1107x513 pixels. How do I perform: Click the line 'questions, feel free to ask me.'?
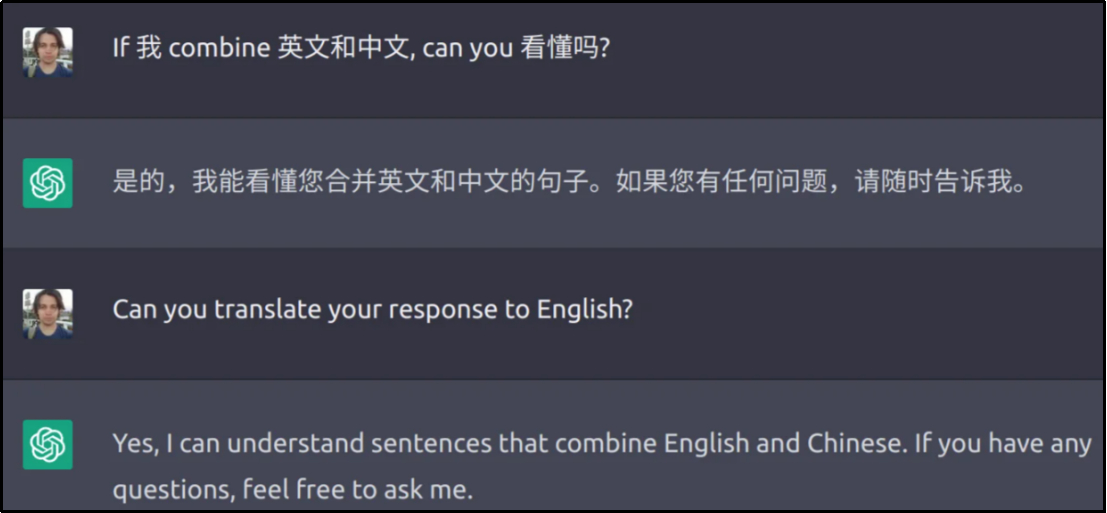coord(291,490)
